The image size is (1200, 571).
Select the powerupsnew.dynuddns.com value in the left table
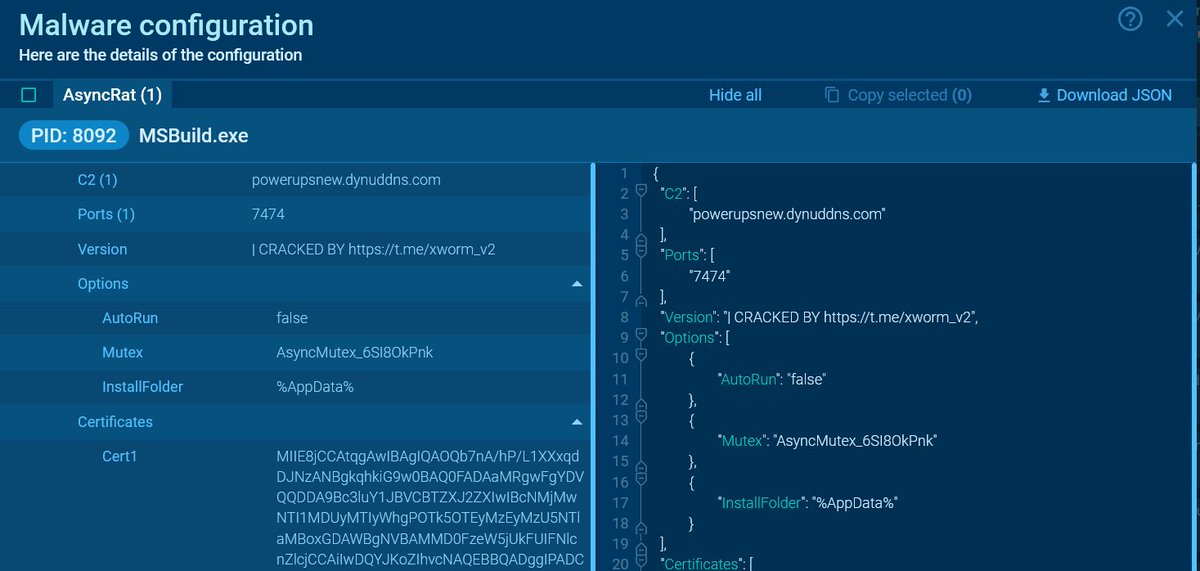pos(346,180)
